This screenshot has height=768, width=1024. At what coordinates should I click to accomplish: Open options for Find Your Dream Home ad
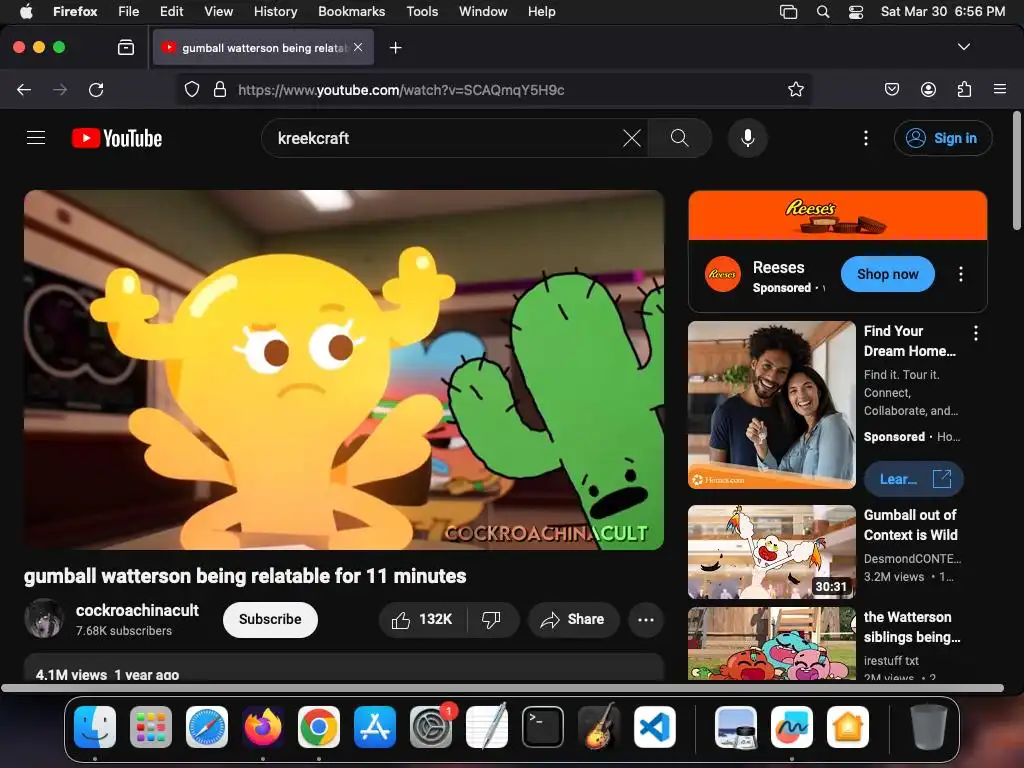[x=976, y=333]
